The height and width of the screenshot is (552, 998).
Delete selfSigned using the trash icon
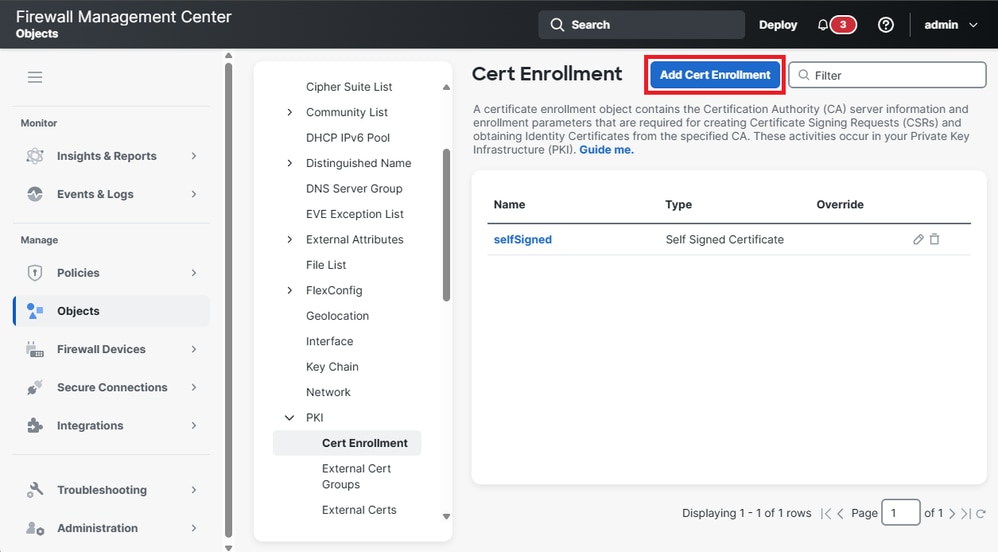935,240
